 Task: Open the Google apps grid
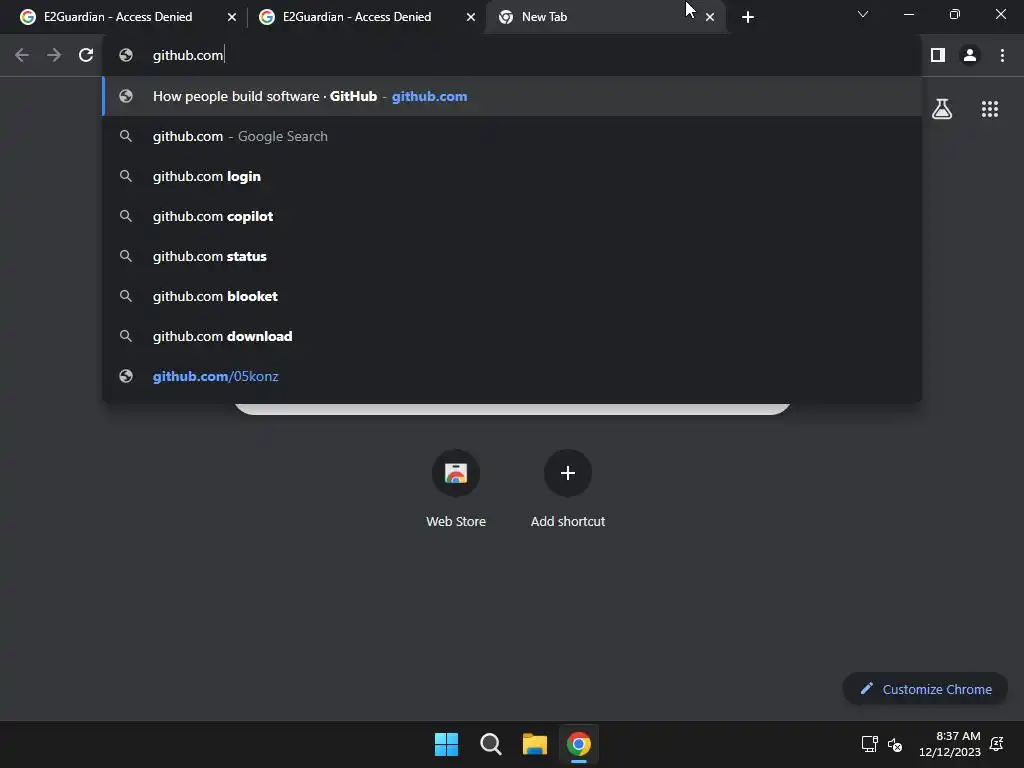tap(989, 109)
